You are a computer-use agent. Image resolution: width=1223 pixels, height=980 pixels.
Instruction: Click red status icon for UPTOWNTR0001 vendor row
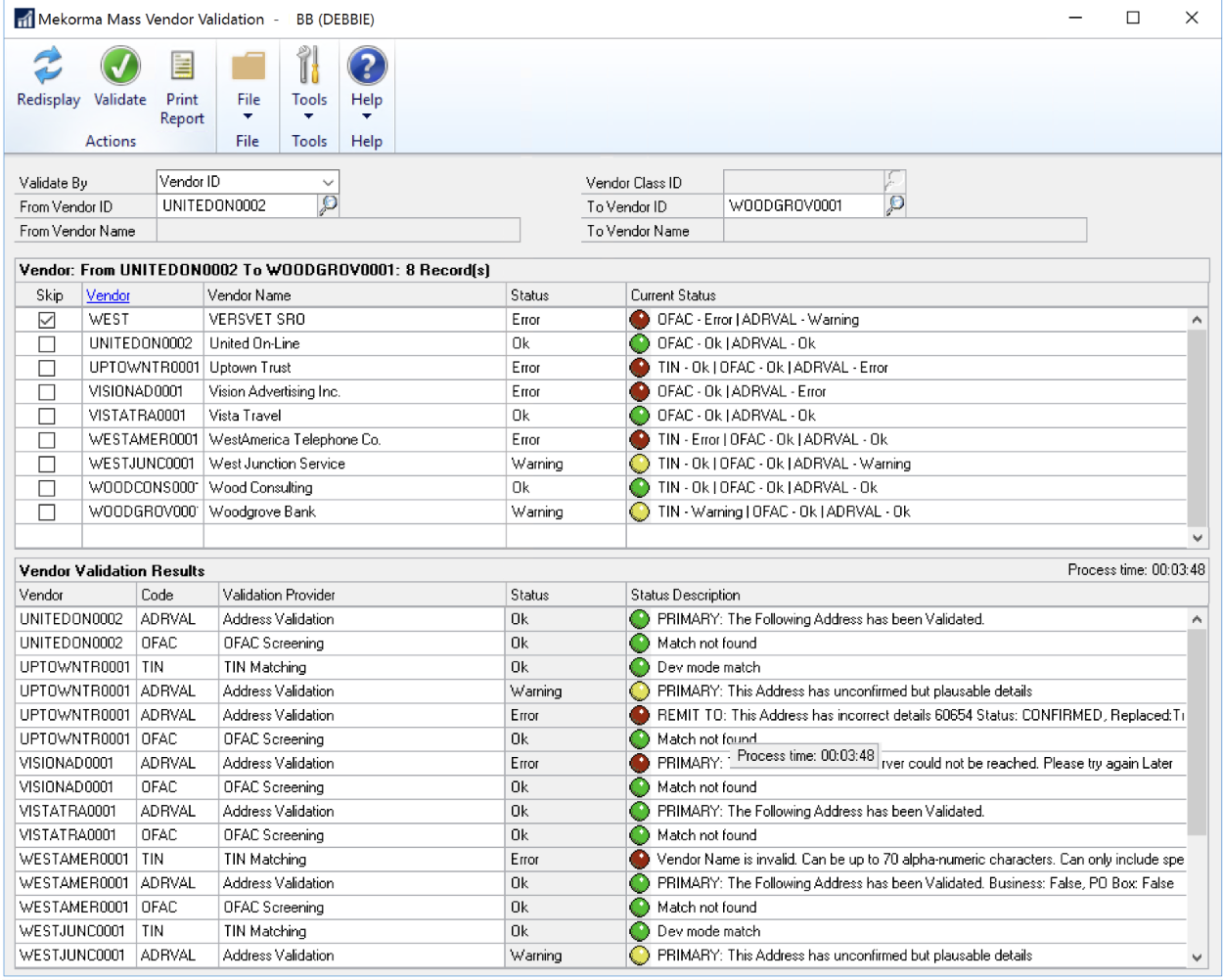(640, 368)
